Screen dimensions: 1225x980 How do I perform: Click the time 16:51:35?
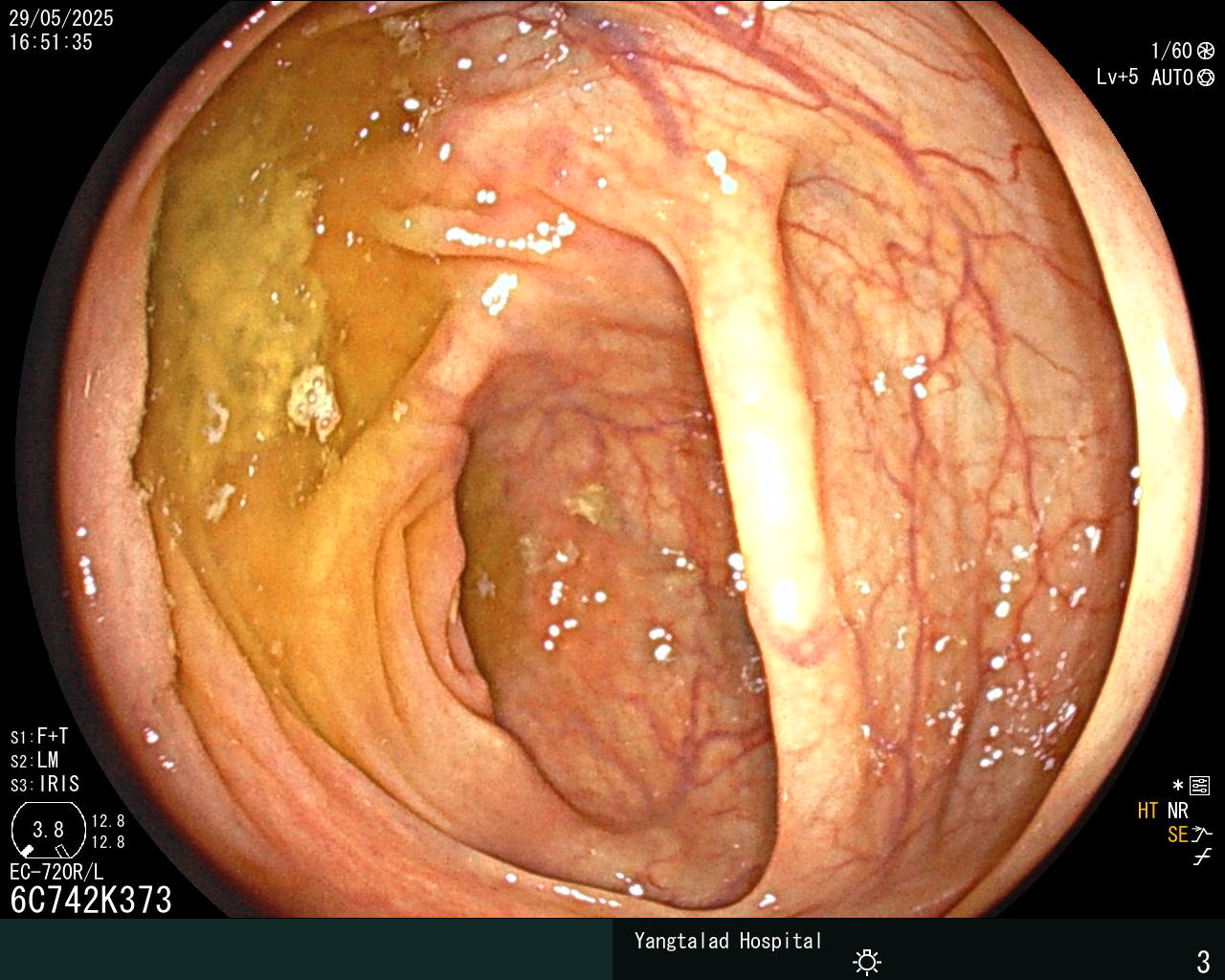51,42
